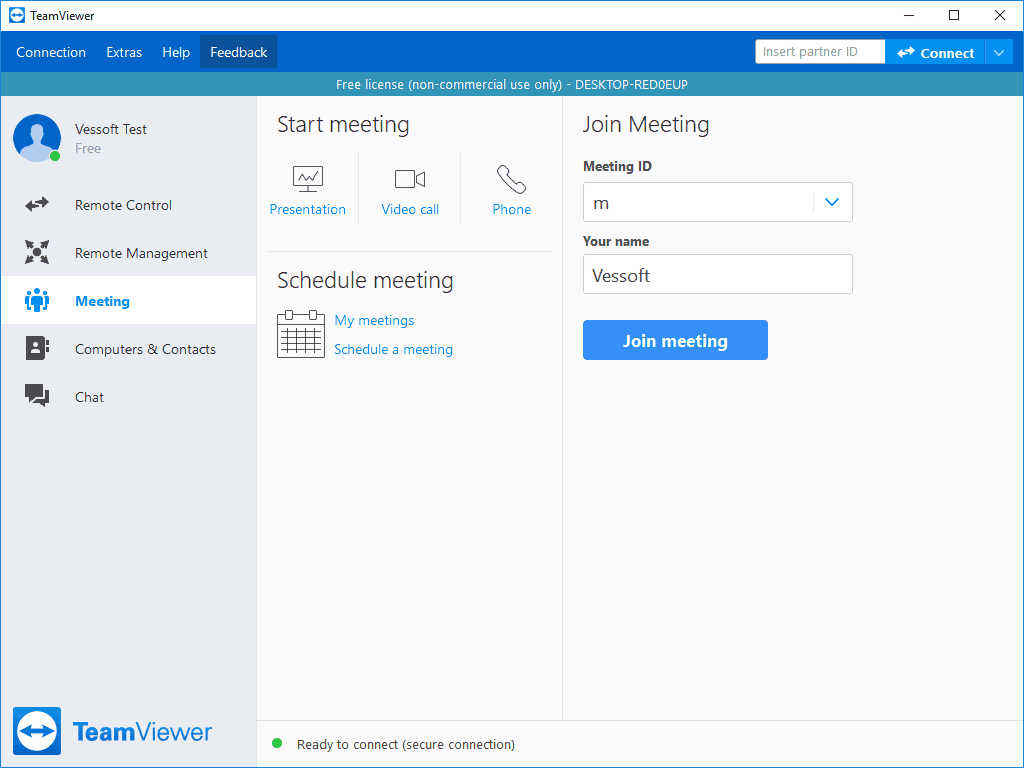The width and height of the screenshot is (1024, 768).
Task: Click the Phone link text
Action: click(511, 210)
